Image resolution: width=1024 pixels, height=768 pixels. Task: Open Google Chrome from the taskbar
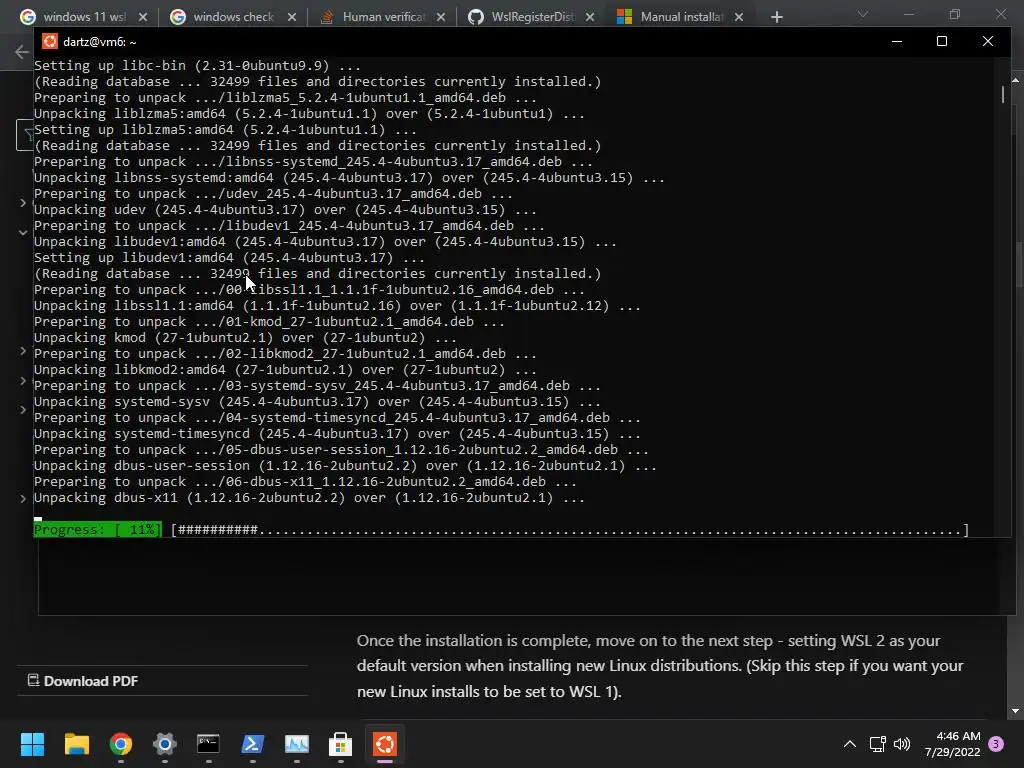[121, 744]
